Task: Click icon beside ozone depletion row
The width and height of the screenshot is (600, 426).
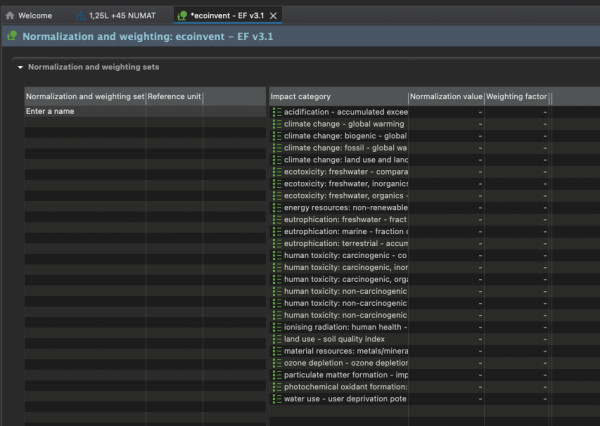Action: click(x=277, y=363)
